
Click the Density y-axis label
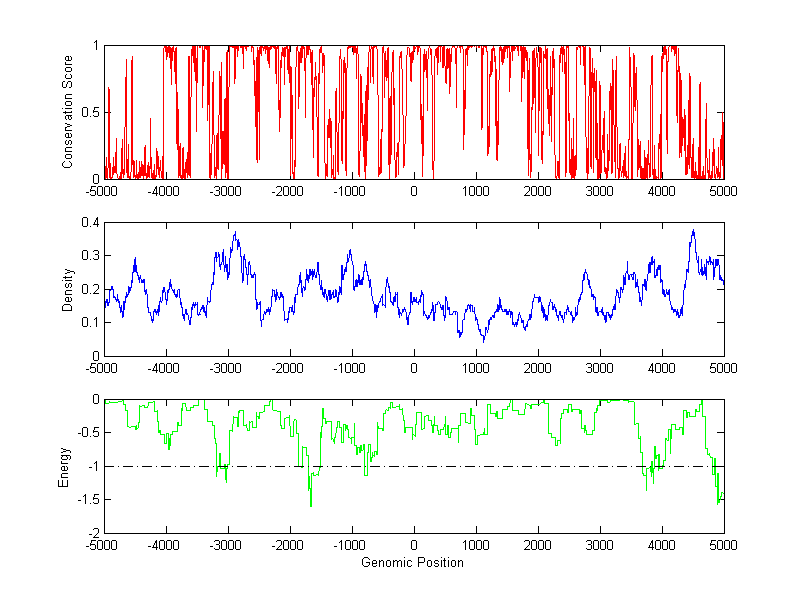tap(68, 289)
